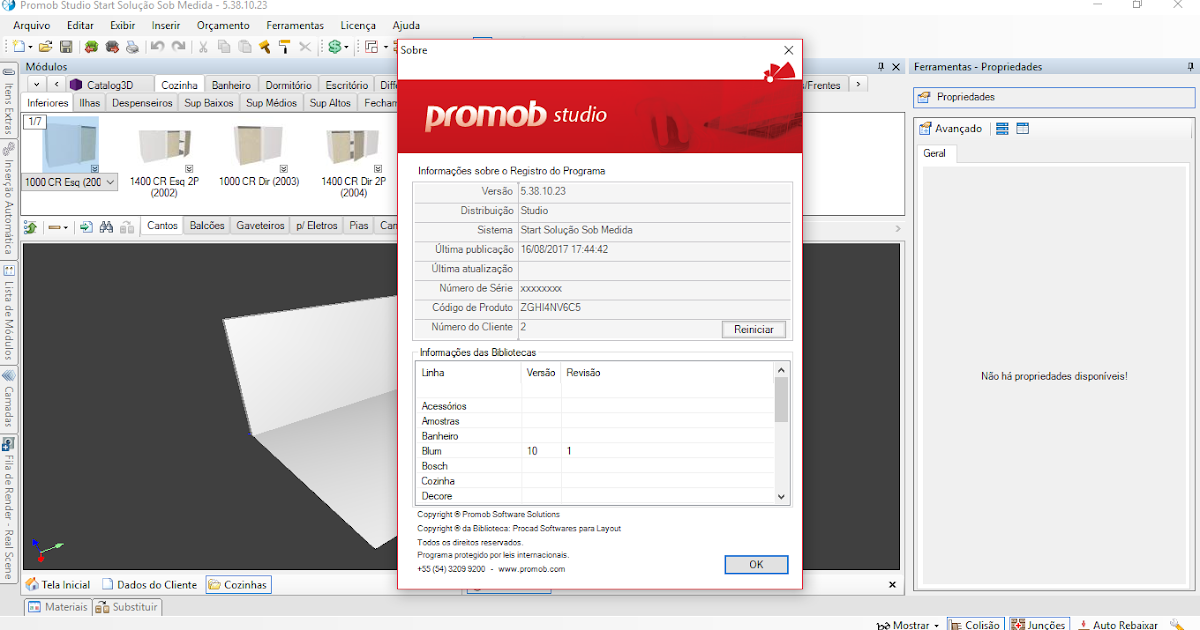Open the Ferramentas menu
This screenshot has width=1200, height=630.
[295, 25]
